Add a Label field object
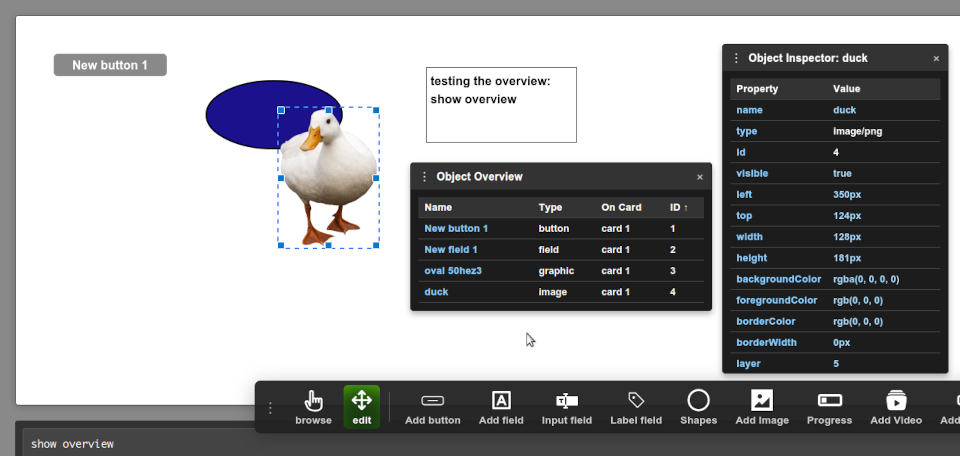The width and height of the screenshot is (960, 456). click(636, 407)
